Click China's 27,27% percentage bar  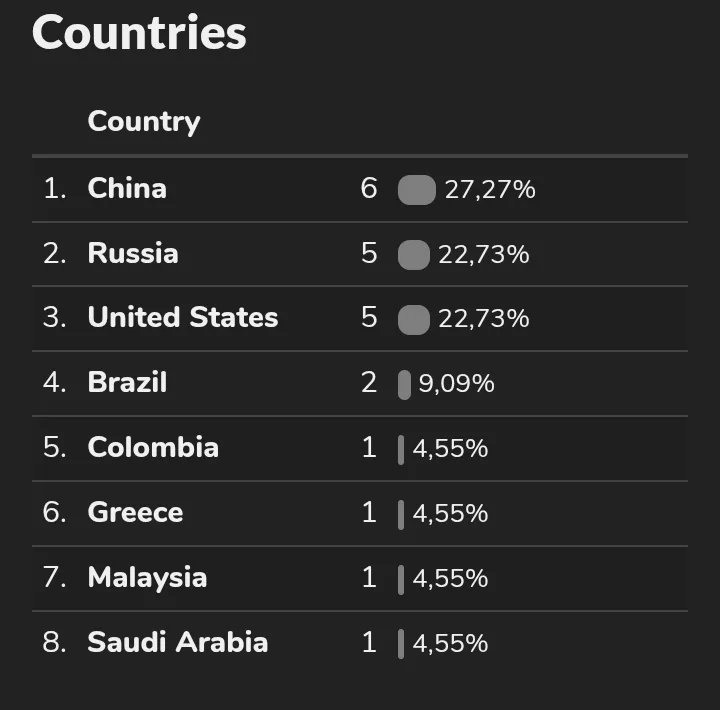pos(417,190)
